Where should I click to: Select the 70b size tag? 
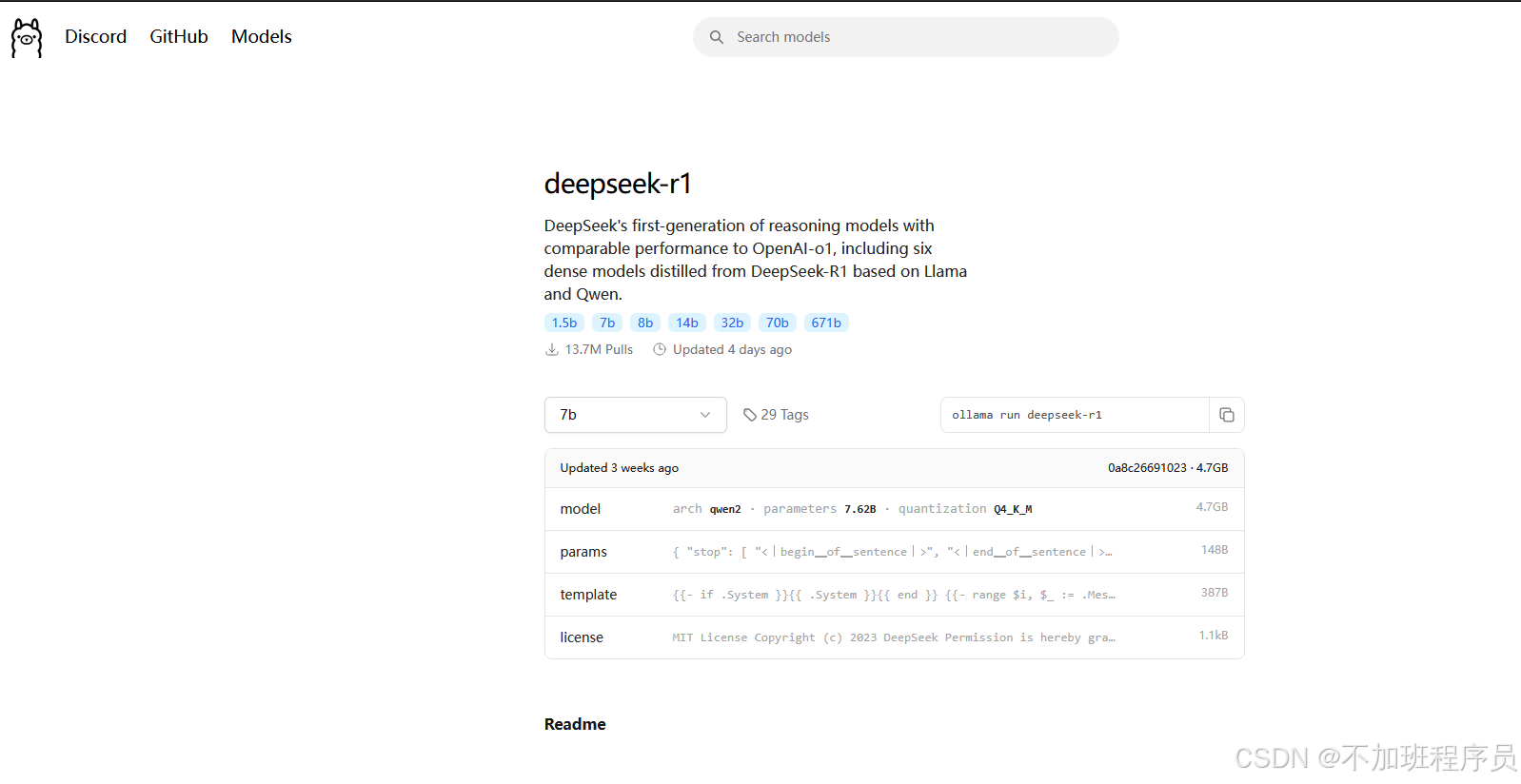(778, 323)
